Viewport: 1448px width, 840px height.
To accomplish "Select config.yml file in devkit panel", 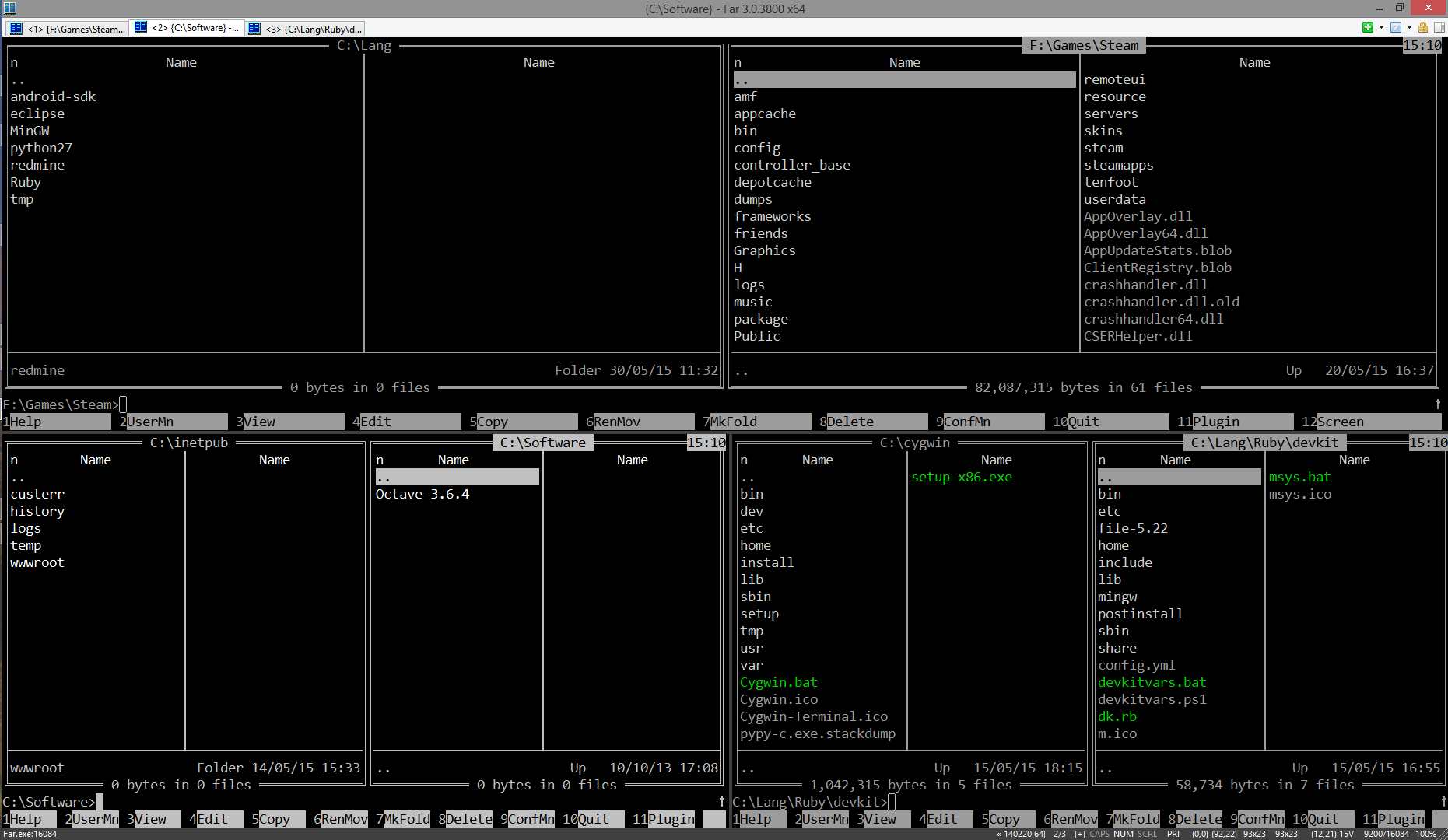I will coord(1137,665).
